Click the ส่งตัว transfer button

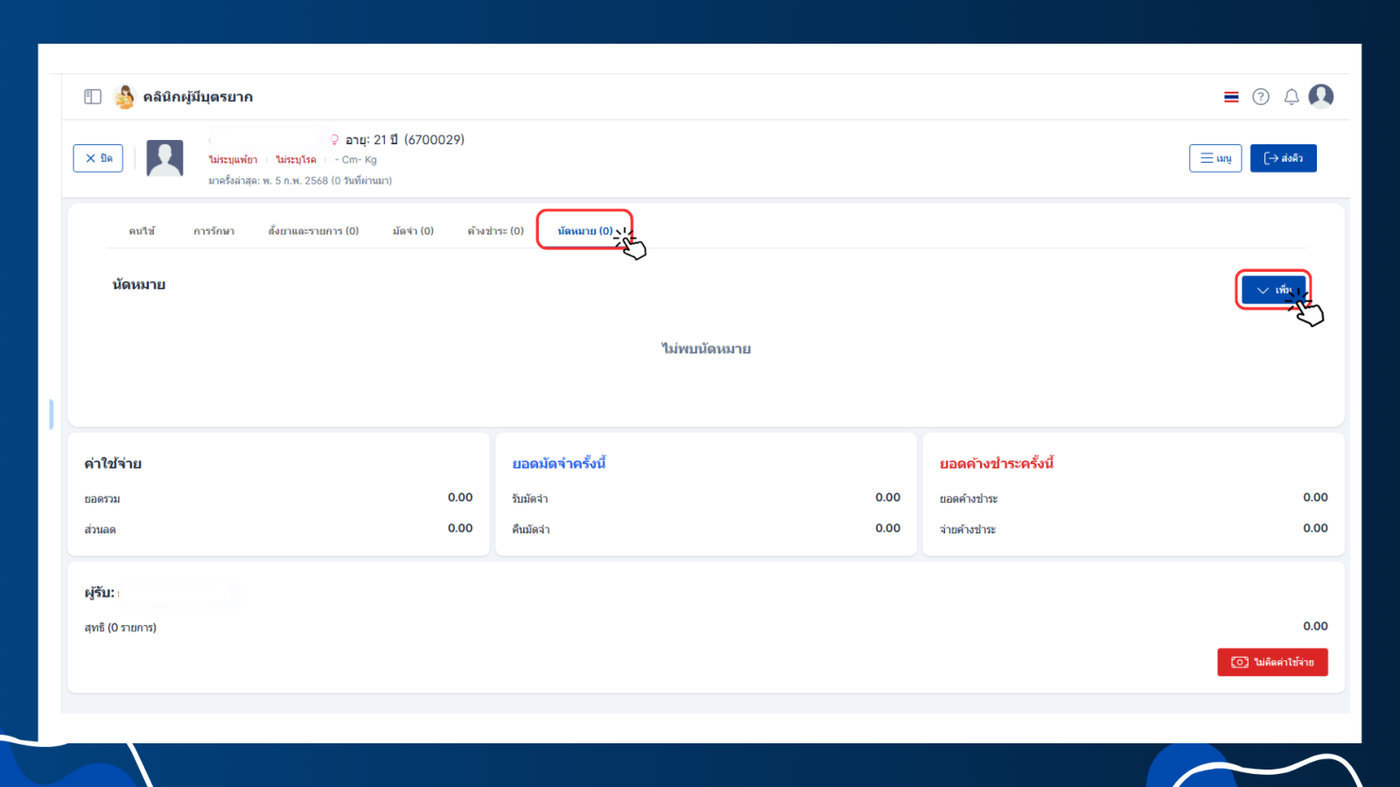point(1283,158)
